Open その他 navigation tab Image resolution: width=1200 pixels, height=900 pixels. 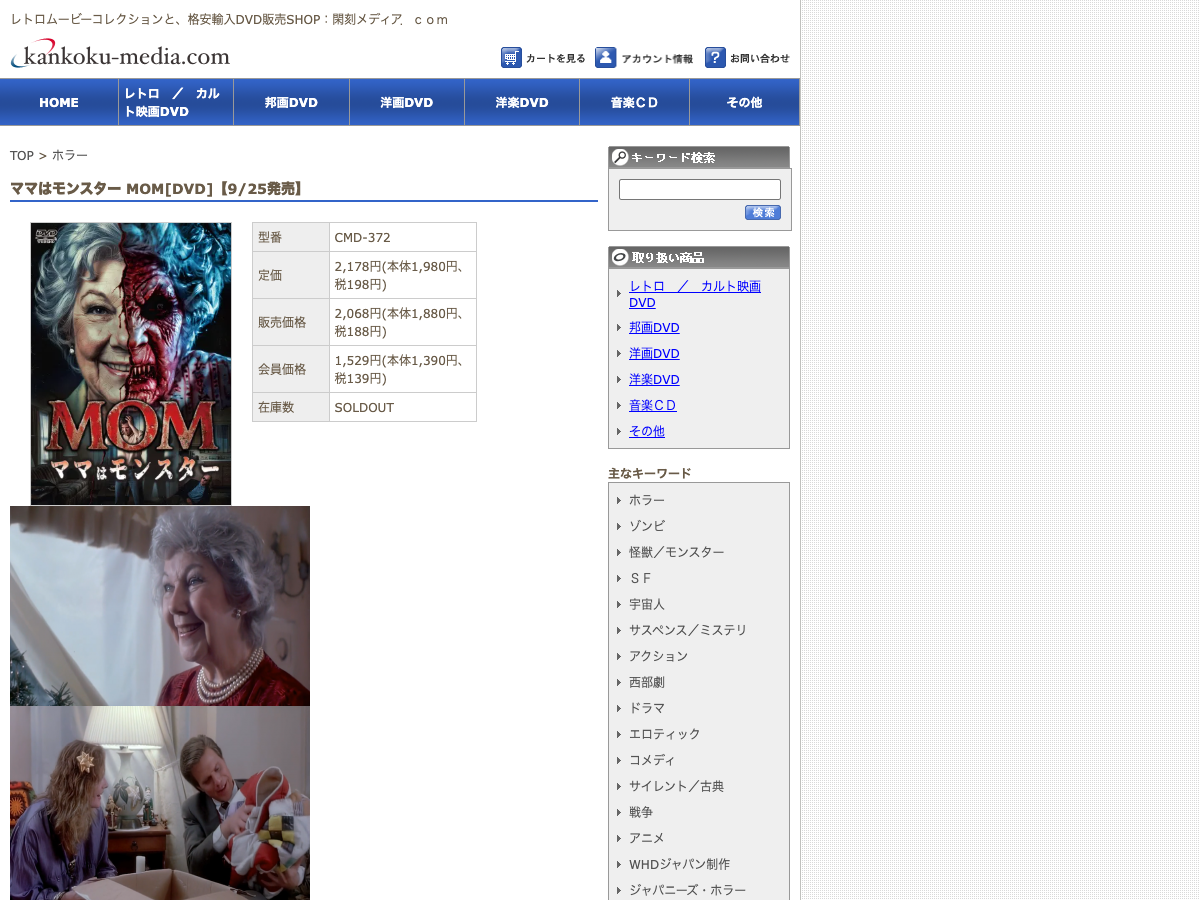tap(744, 102)
